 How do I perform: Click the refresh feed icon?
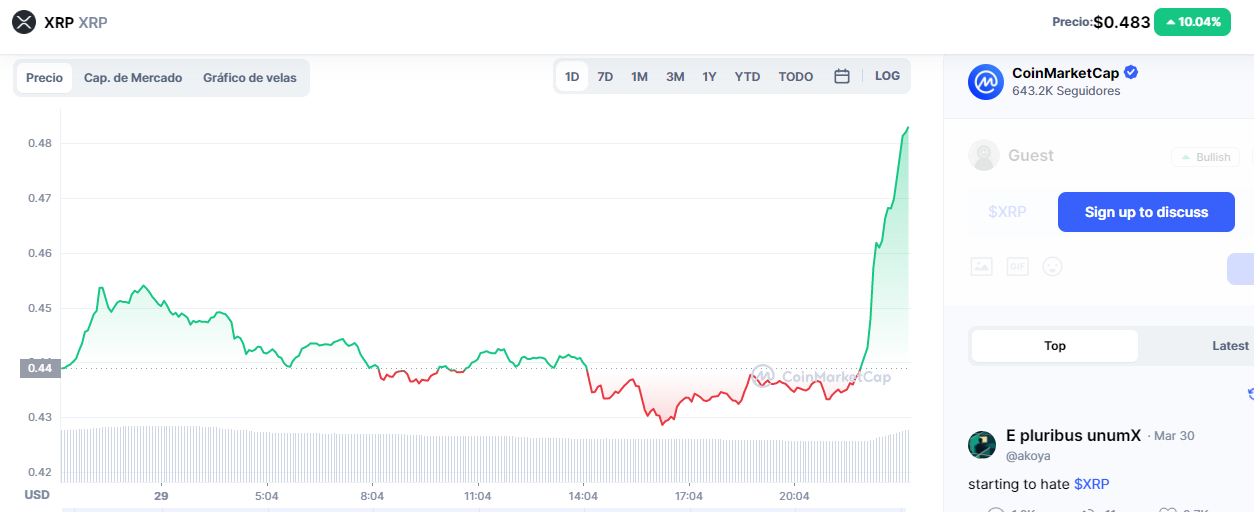pyautogui.click(x=1250, y=394)
